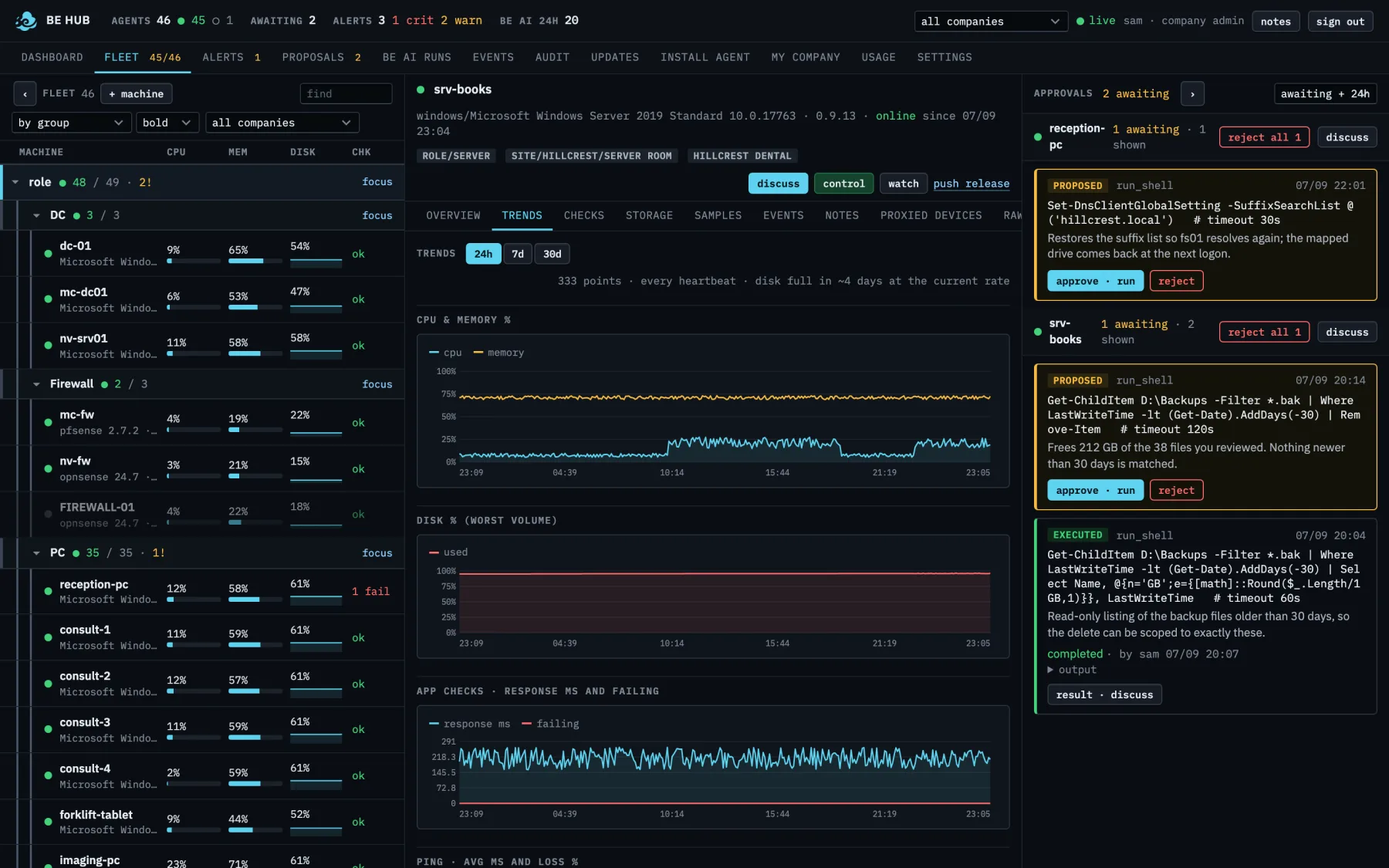The image size is (1389, 868).
Task: Reject all for srv-books approvals
Action: [1264, 332]
